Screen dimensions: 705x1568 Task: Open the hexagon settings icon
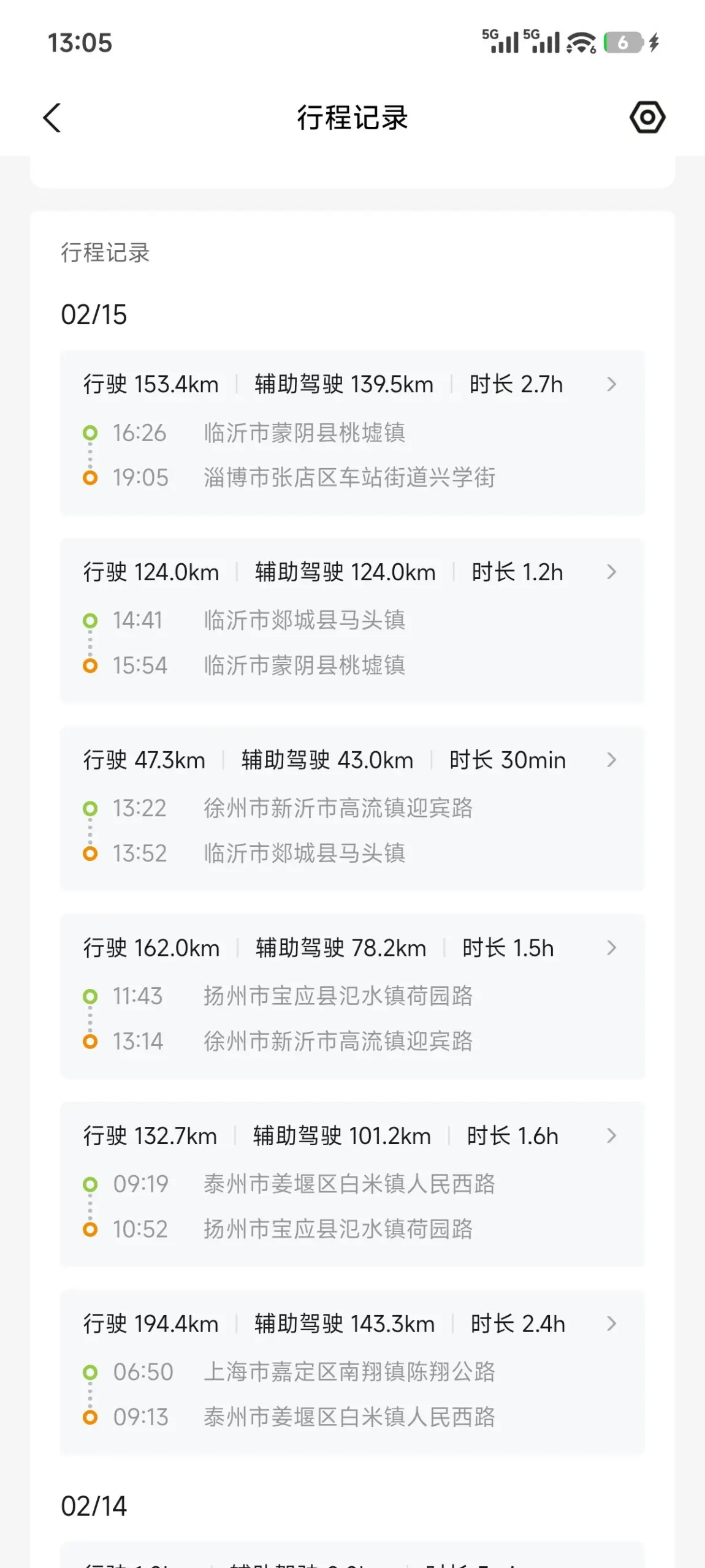click(647, 117)
